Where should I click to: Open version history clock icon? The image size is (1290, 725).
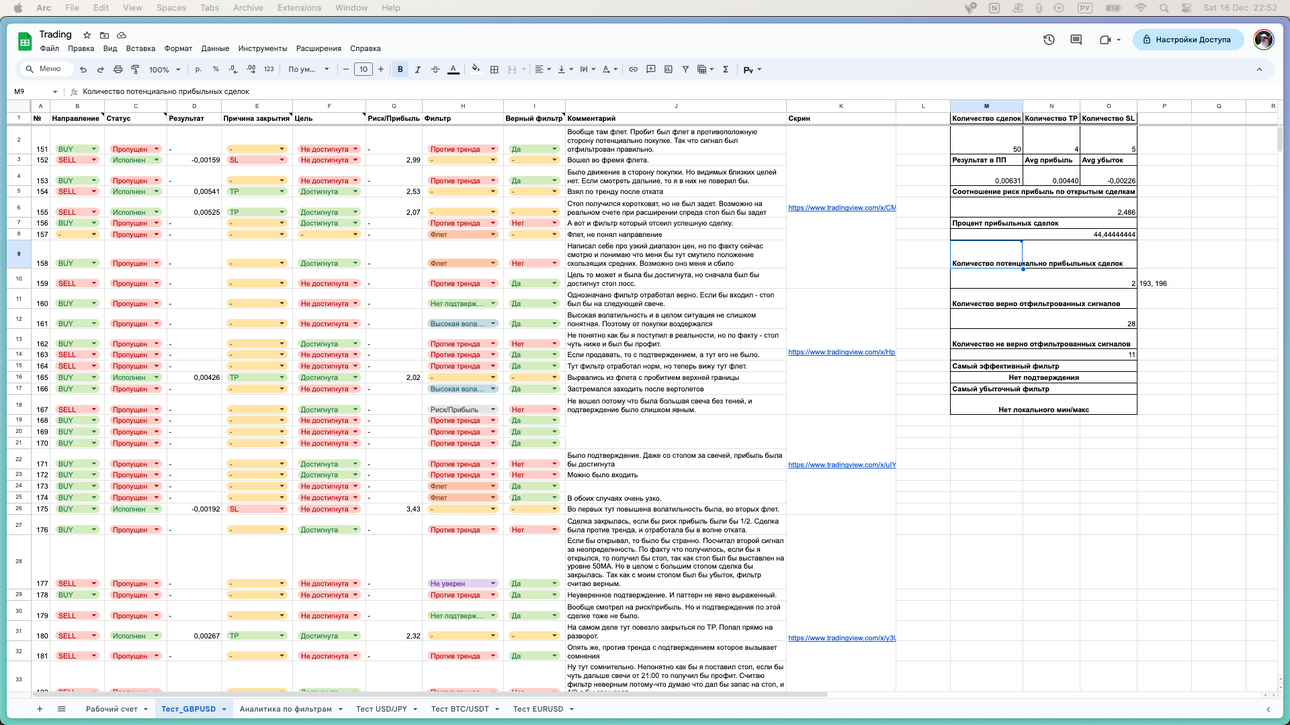coord(1049,40)
